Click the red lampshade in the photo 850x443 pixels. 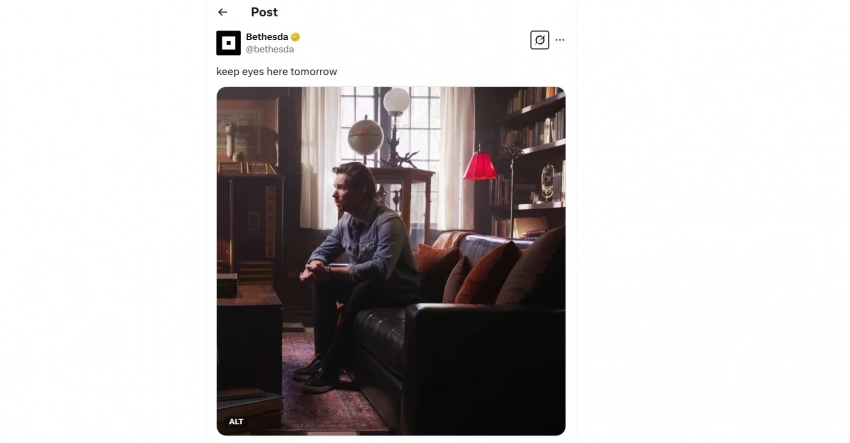click(480, 165)
